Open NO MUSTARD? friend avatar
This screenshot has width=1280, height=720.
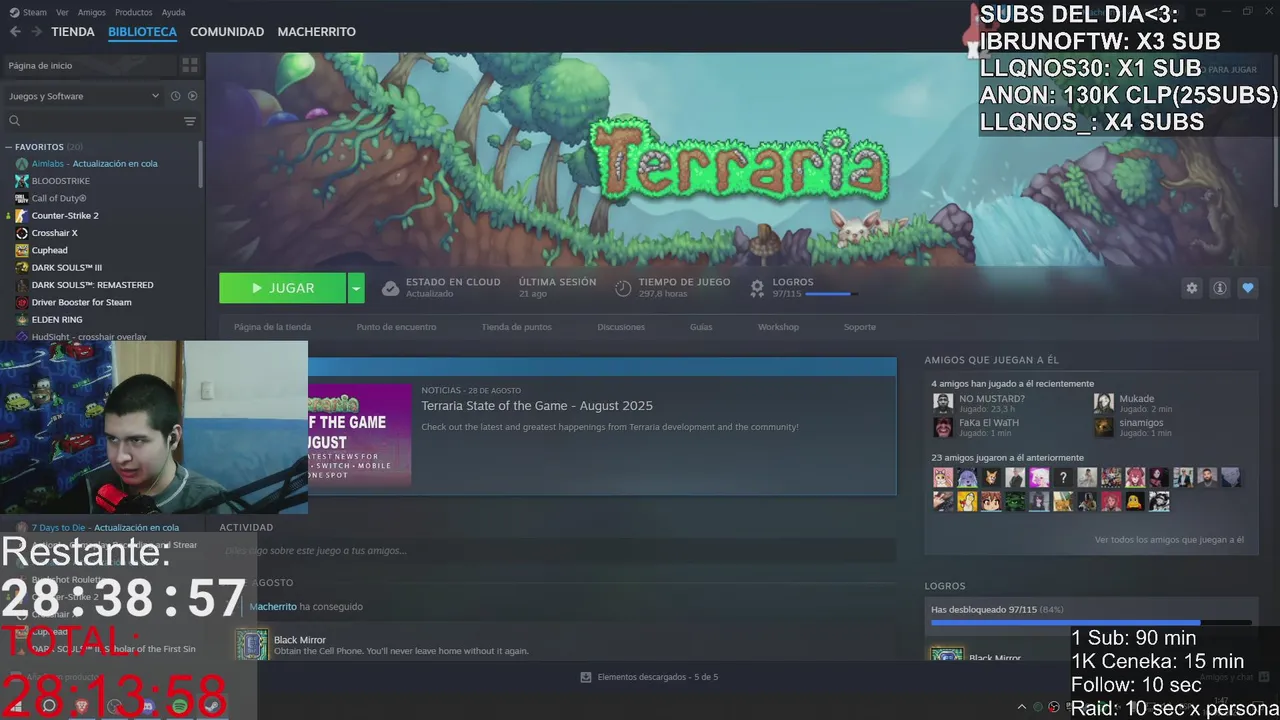(x=943, y=403)
